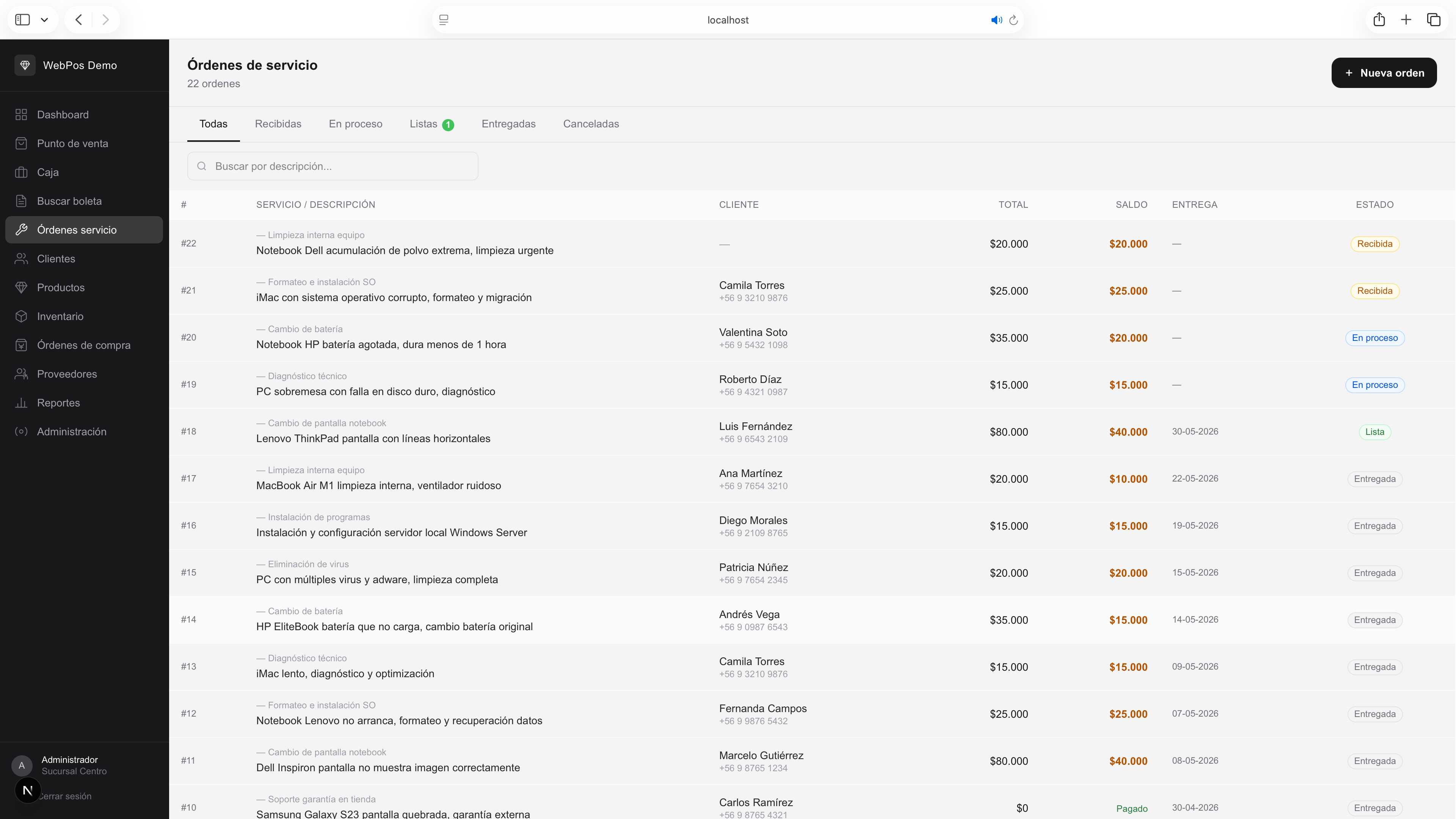This screenshot has width=1456, height=819.
Task: Click delivery date 19-05-2026
Action: 1195,526
